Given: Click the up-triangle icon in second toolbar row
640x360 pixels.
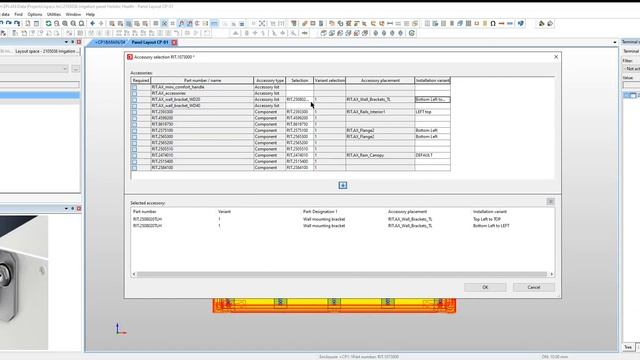Looking at the screenshot, I should [x=236, y=33].
